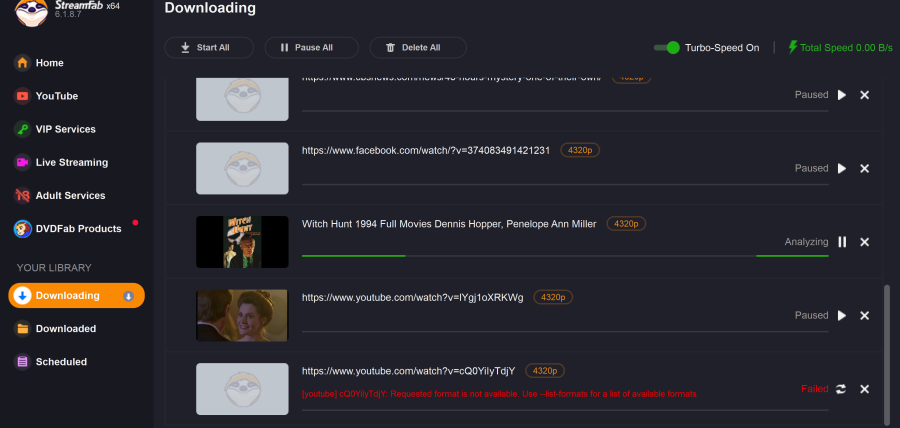Click the 4320p badge on Facebook video
Screen dimensions: 900x428
click(x=580, y=150)
